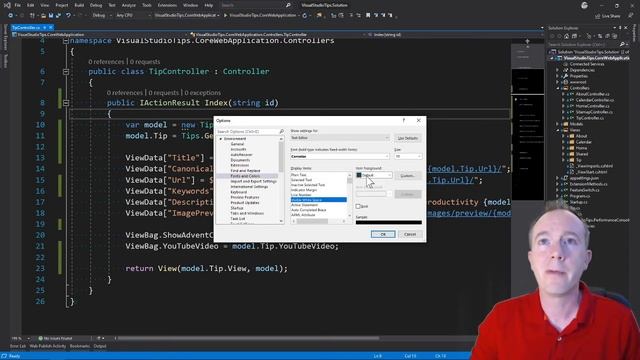The width and height of the screenshot is (640, 360).
Task: Click the bookmark toolbar icon
Action: [368, 16]
